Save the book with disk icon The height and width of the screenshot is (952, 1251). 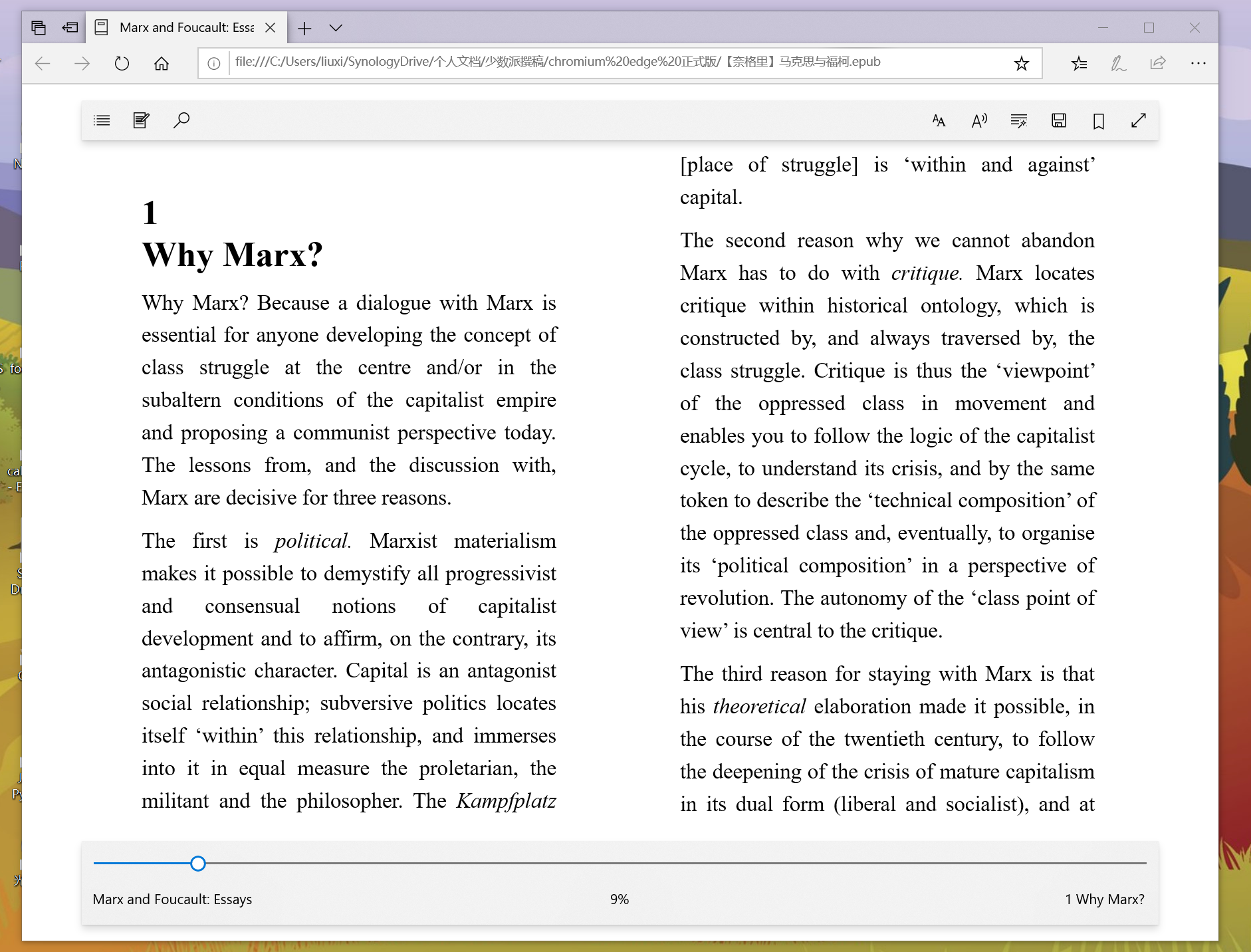tap(1059, 120)
